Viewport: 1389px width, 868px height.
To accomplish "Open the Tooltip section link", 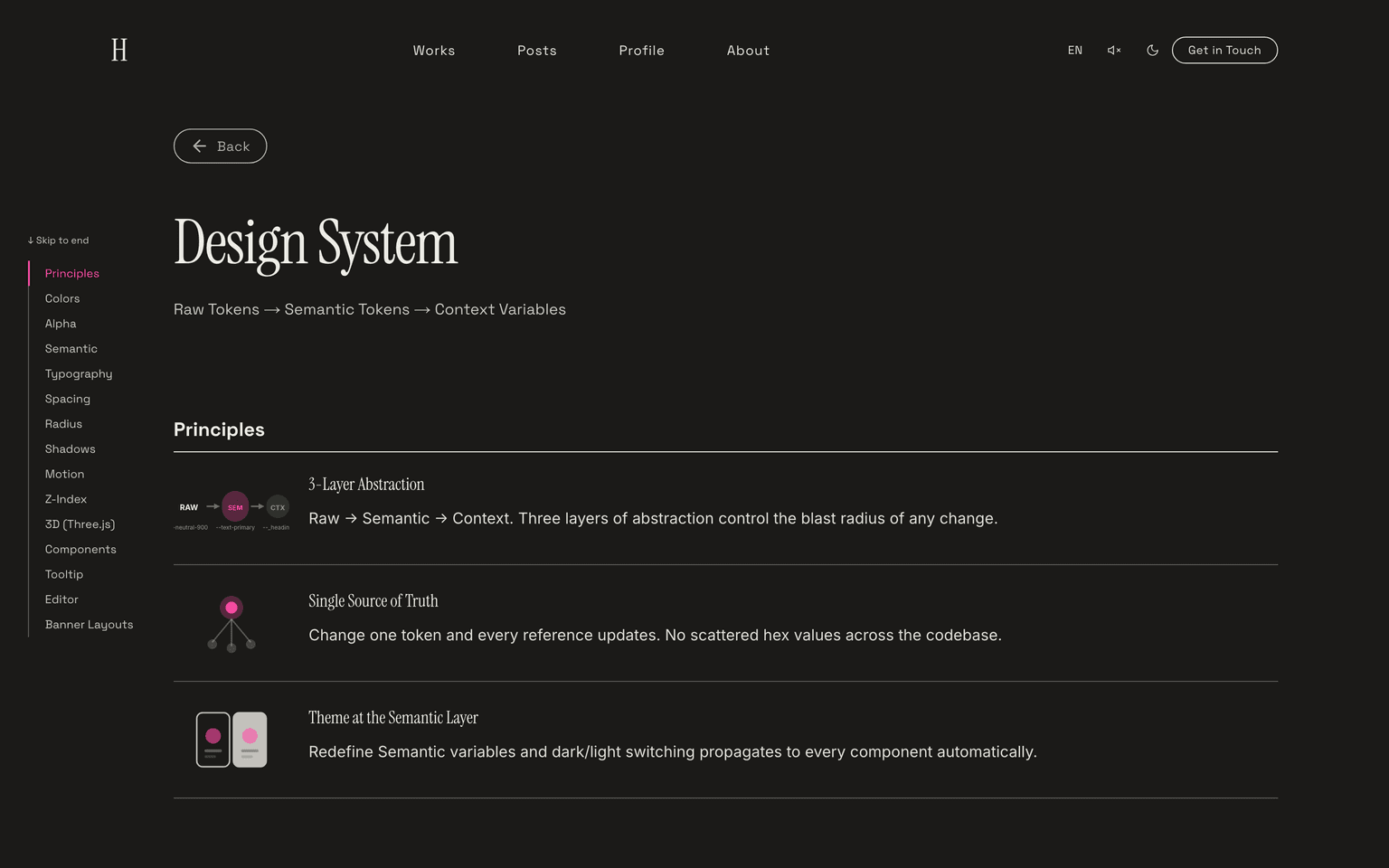I will 64,575.
